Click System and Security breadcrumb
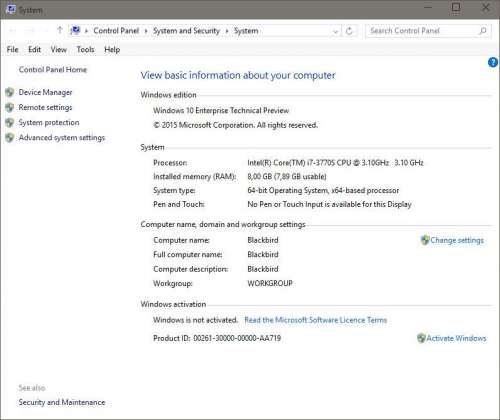500x420 pixels. [186, 31]
